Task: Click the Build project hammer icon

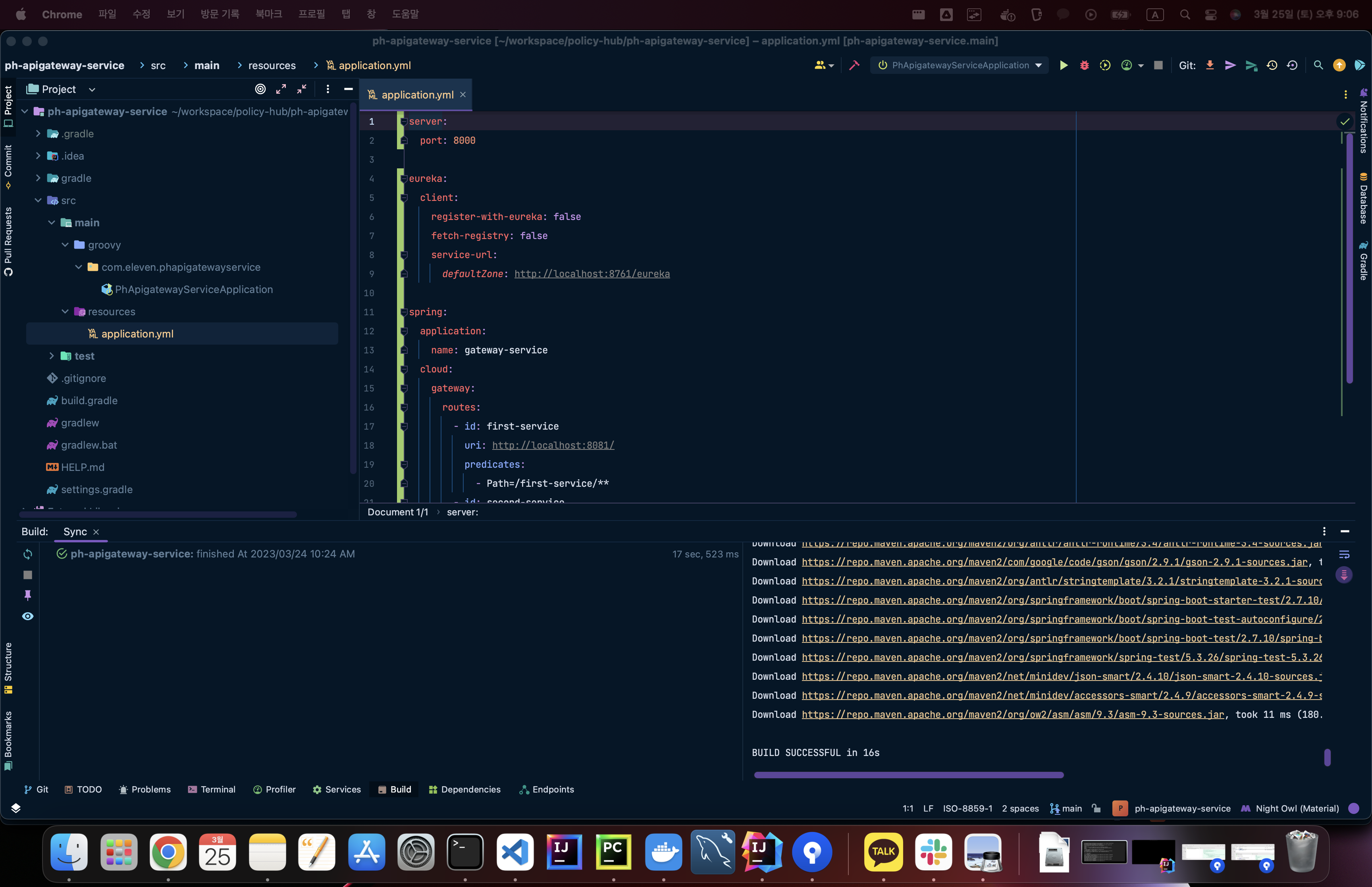Action: (854, 65)
